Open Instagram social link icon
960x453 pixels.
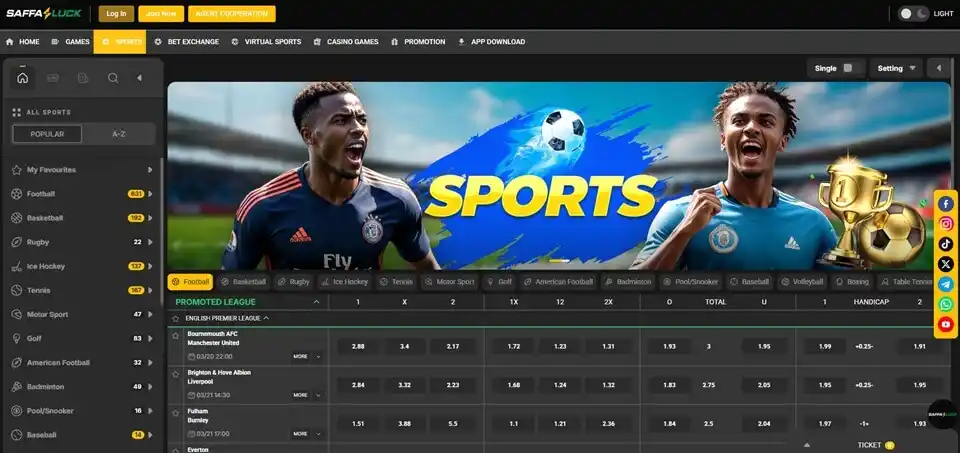coord(946,224)
